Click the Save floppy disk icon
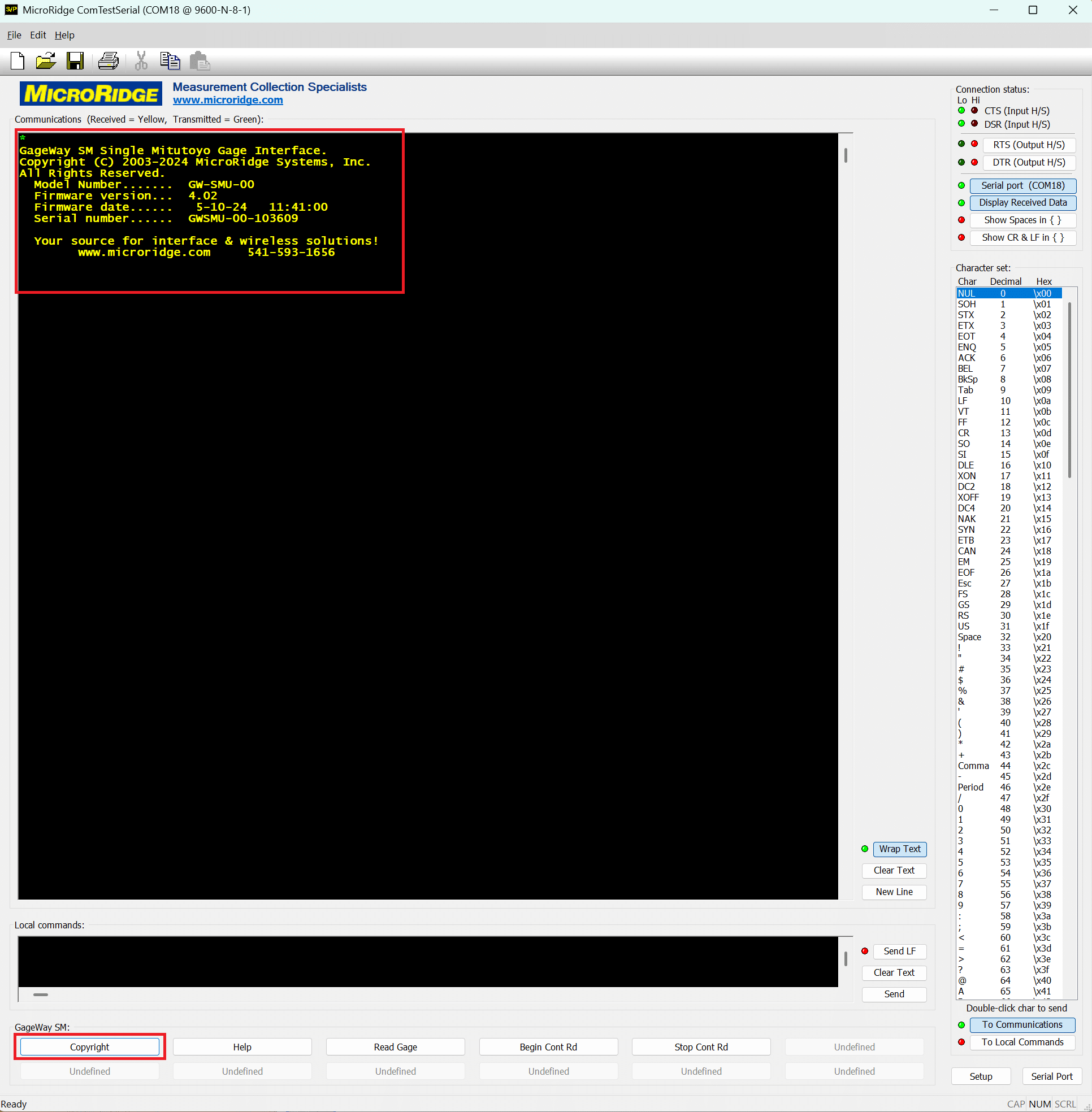This screenshot has height=1112, width=1092. tap(75, 61)
